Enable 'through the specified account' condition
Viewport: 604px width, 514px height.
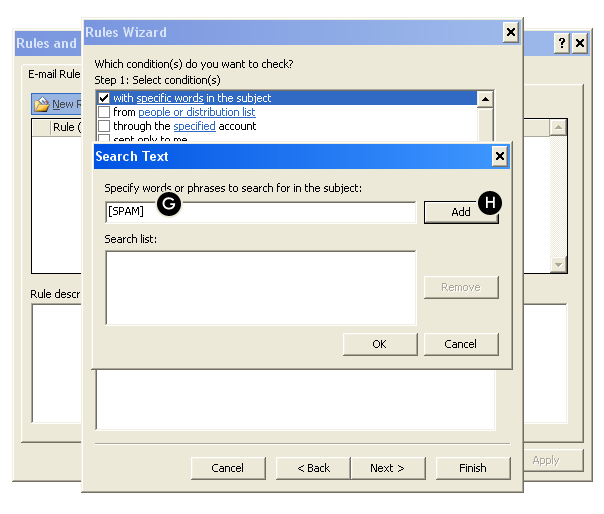[104, 126]
